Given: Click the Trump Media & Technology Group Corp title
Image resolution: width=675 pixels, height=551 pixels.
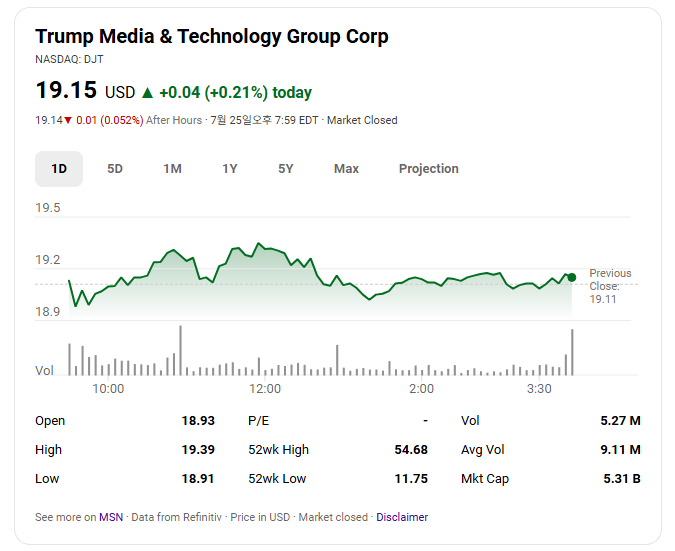Looking at the screenshot, I should (x=212, y=37).
